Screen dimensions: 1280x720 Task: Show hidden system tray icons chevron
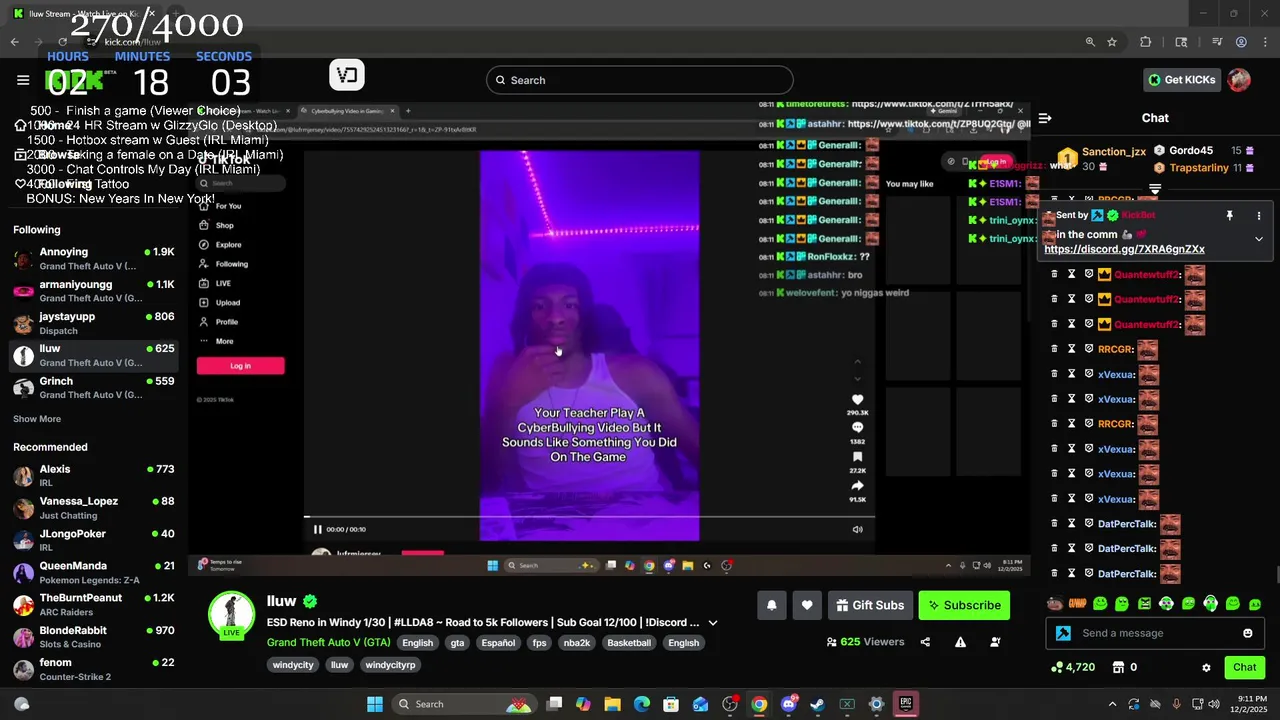[1112, 704]
